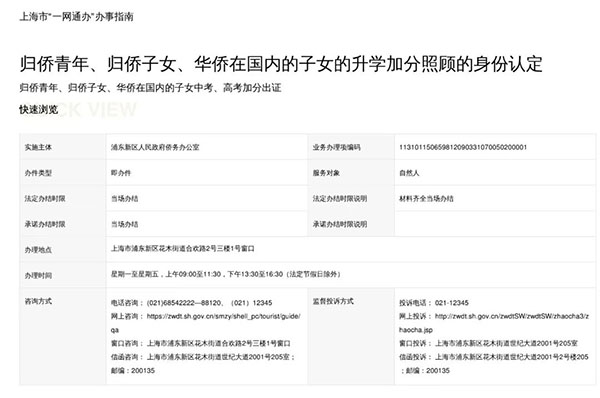Click the complaint phone 021-12345

pyautogui.click(x=452, y=303)
